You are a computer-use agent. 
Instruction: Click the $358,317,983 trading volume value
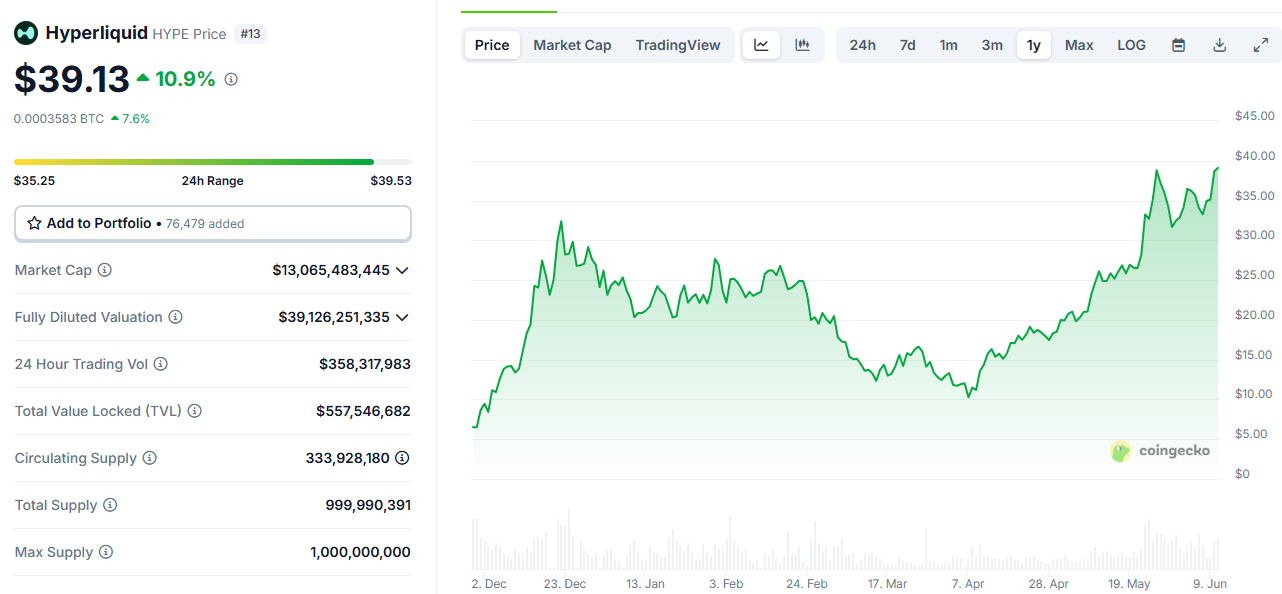click(365, 364)
